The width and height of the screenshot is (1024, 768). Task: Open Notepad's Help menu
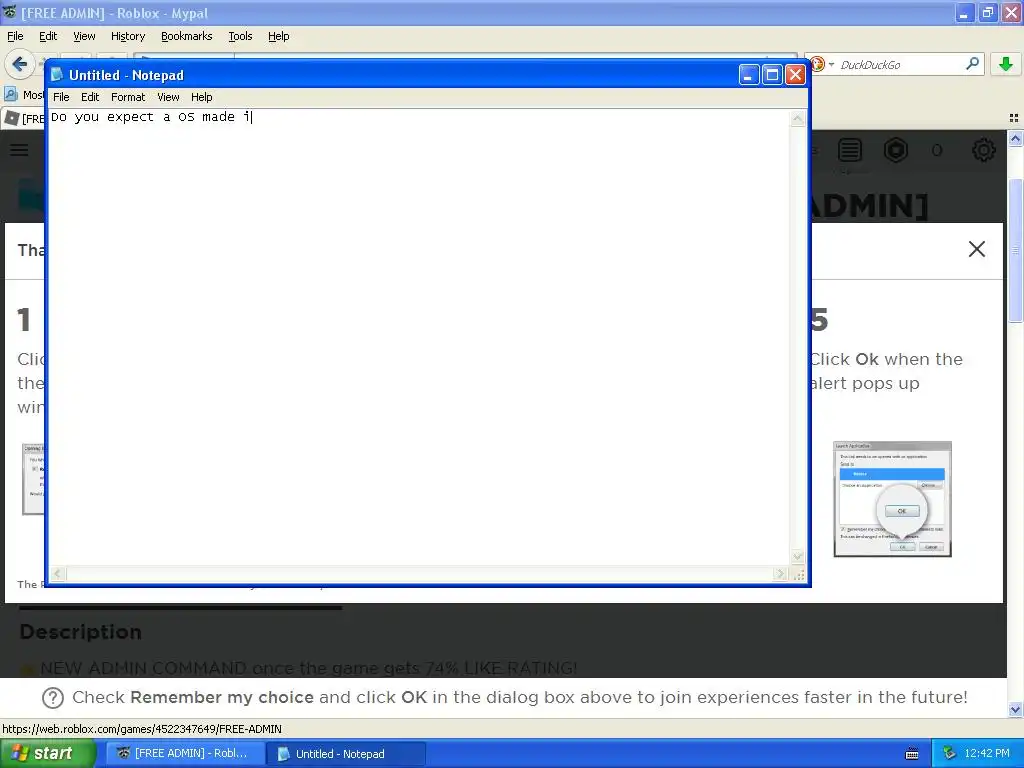click(x=202, y=97)
